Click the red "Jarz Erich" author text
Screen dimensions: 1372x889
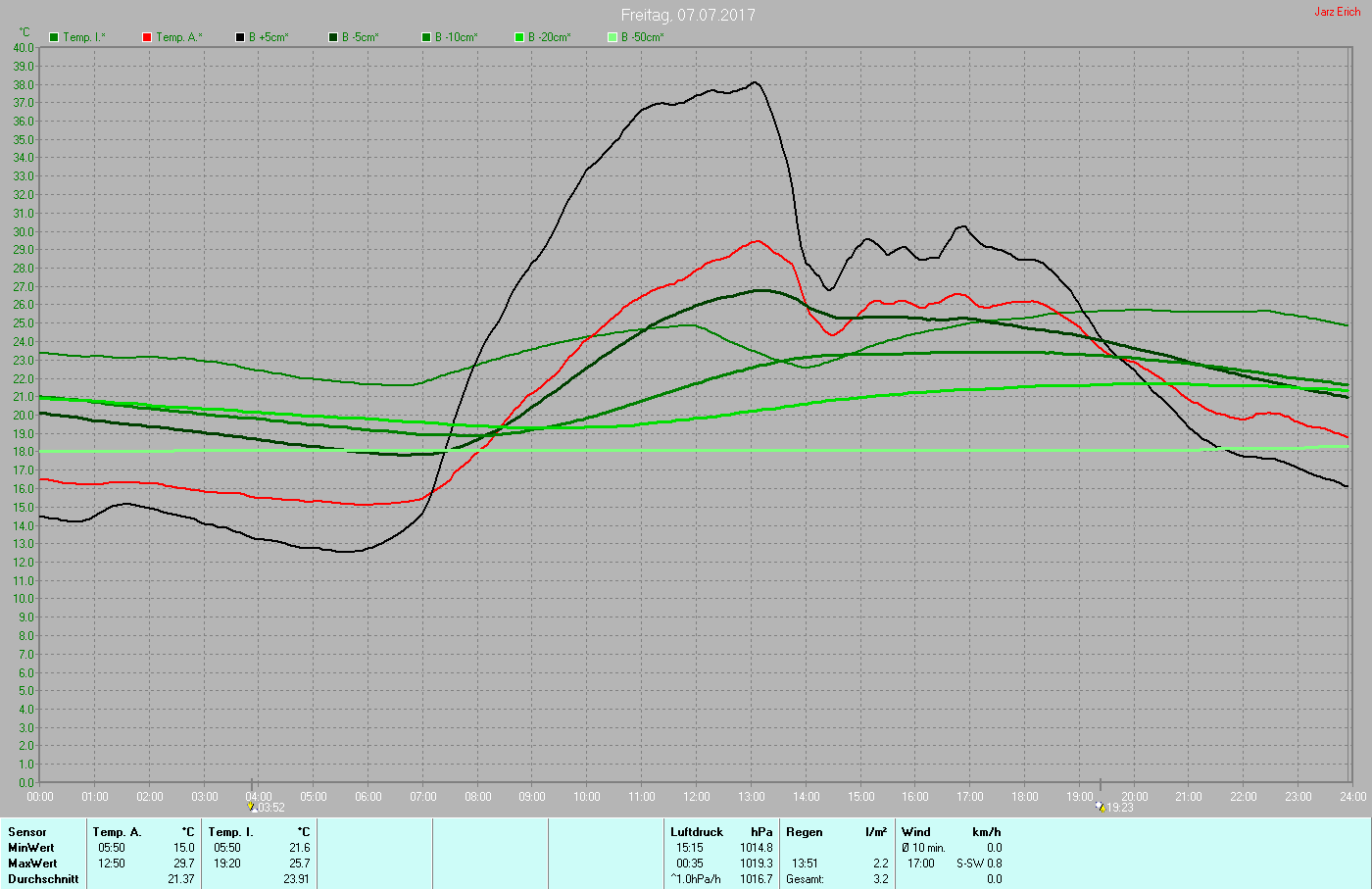point(1338,12)
